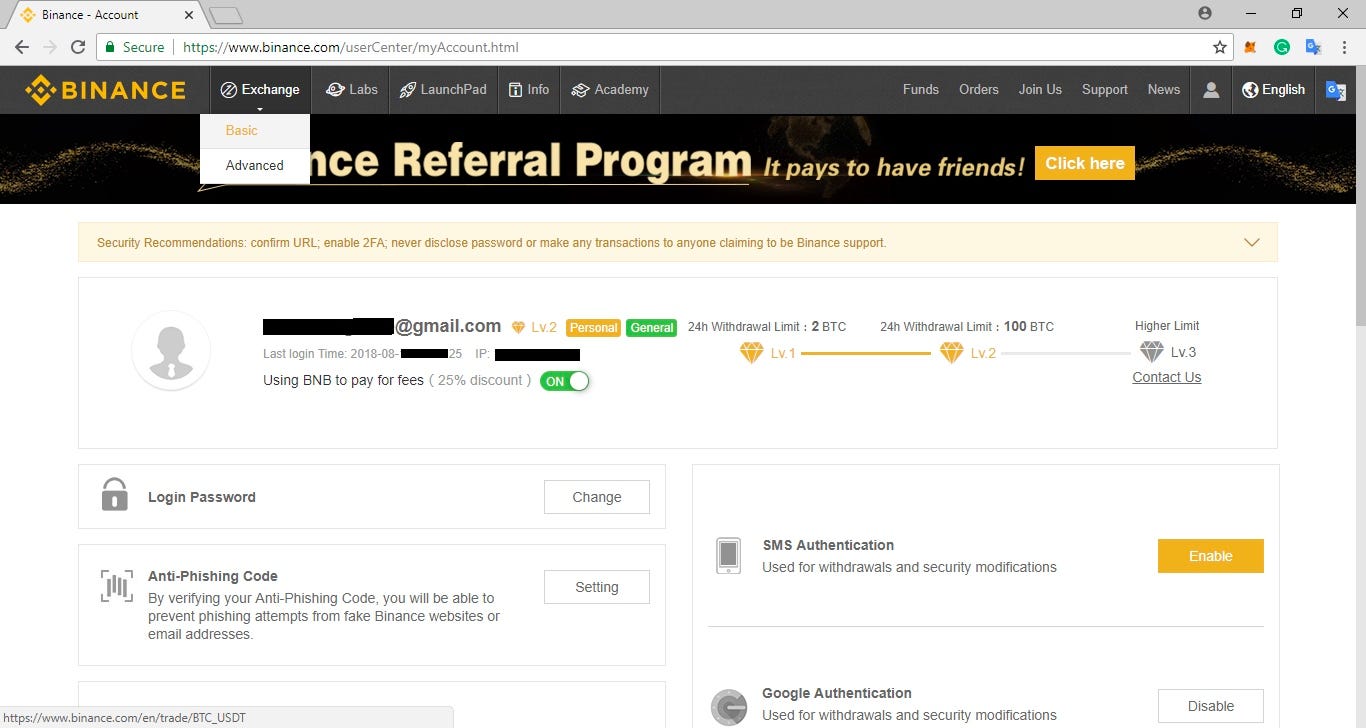This screenshot has width=1366, height=728.
Task: Open the News page
Action: 1164,90
